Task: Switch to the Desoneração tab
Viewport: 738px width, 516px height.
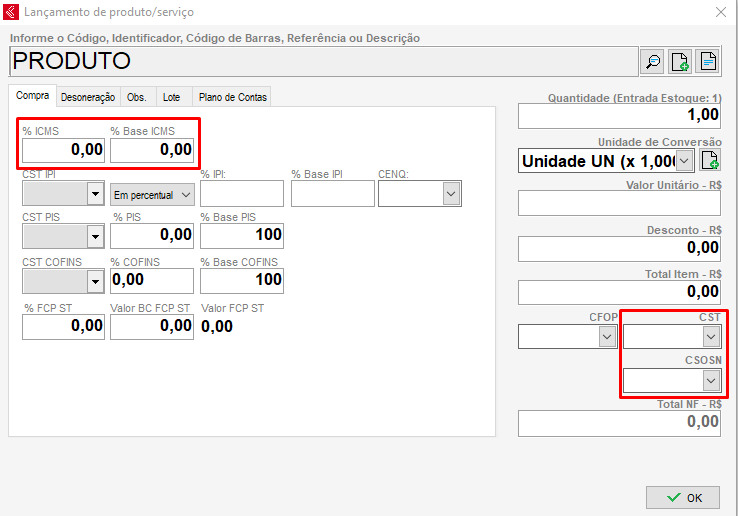Action: [x=88, y=97]
